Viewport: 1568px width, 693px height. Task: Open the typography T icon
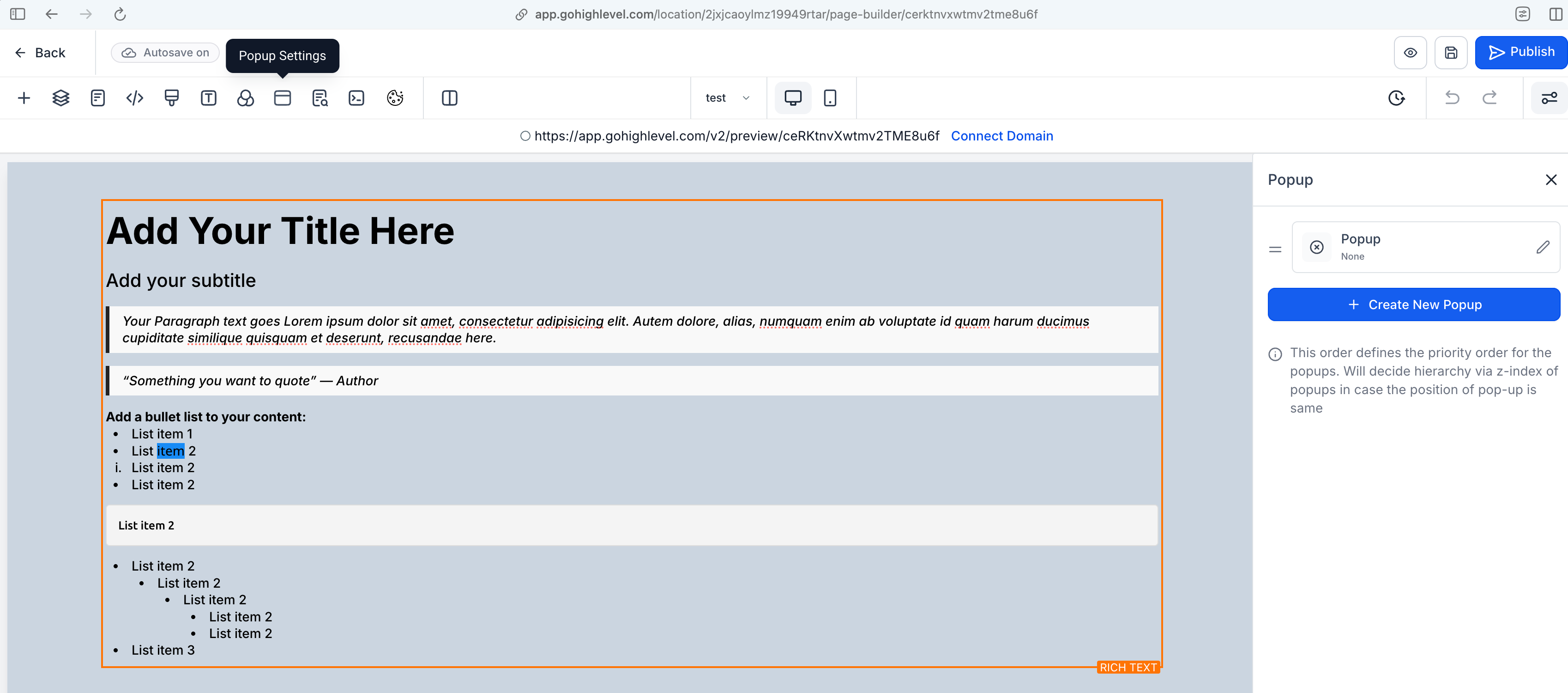209,98
